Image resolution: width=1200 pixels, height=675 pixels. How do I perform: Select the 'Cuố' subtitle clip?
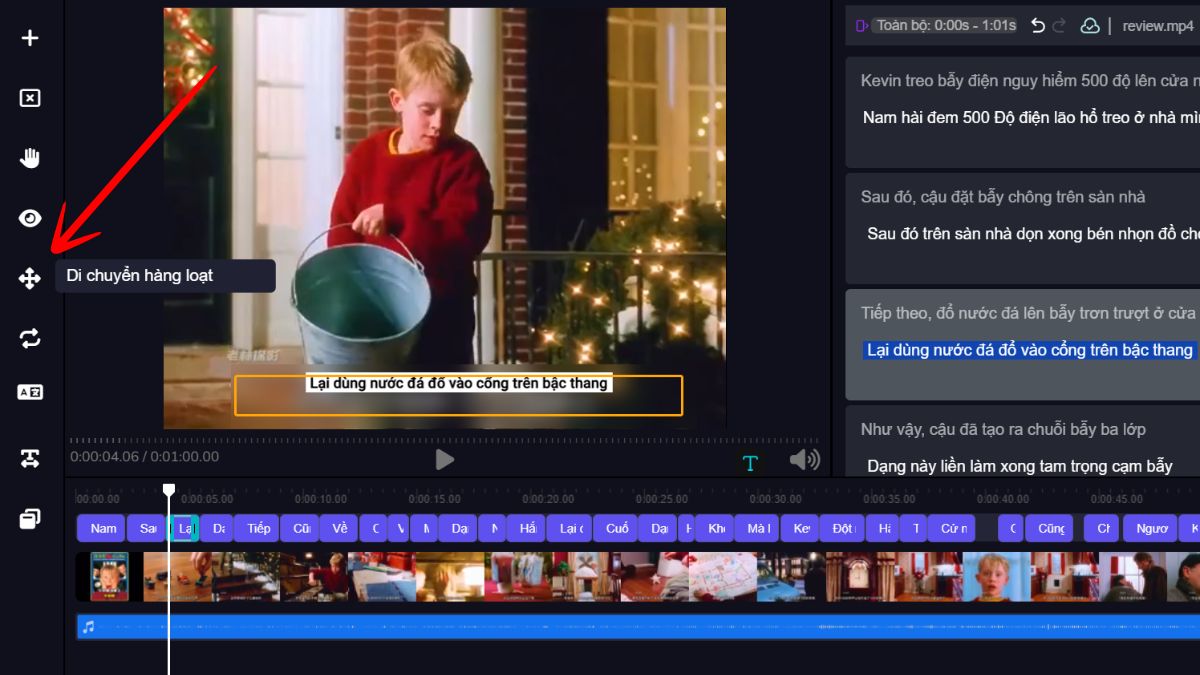click(x=617, y=528)
